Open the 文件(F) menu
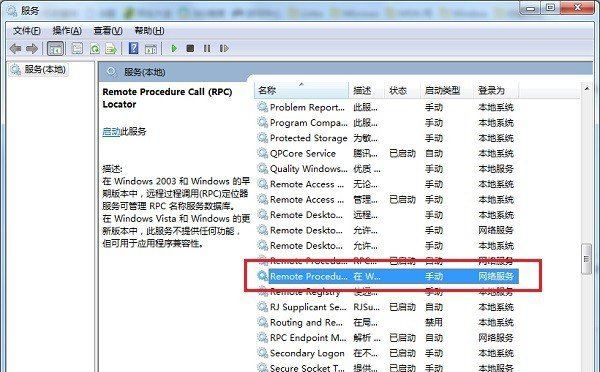The height and width of the screenshot is (372, 600). (27, 31)
